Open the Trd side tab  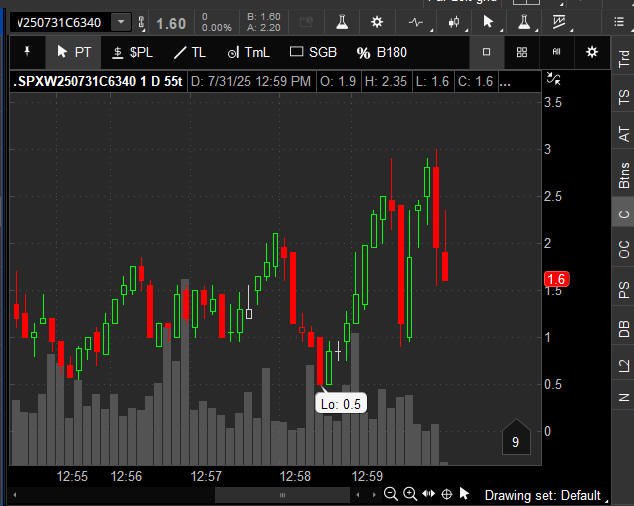point(623,58)
